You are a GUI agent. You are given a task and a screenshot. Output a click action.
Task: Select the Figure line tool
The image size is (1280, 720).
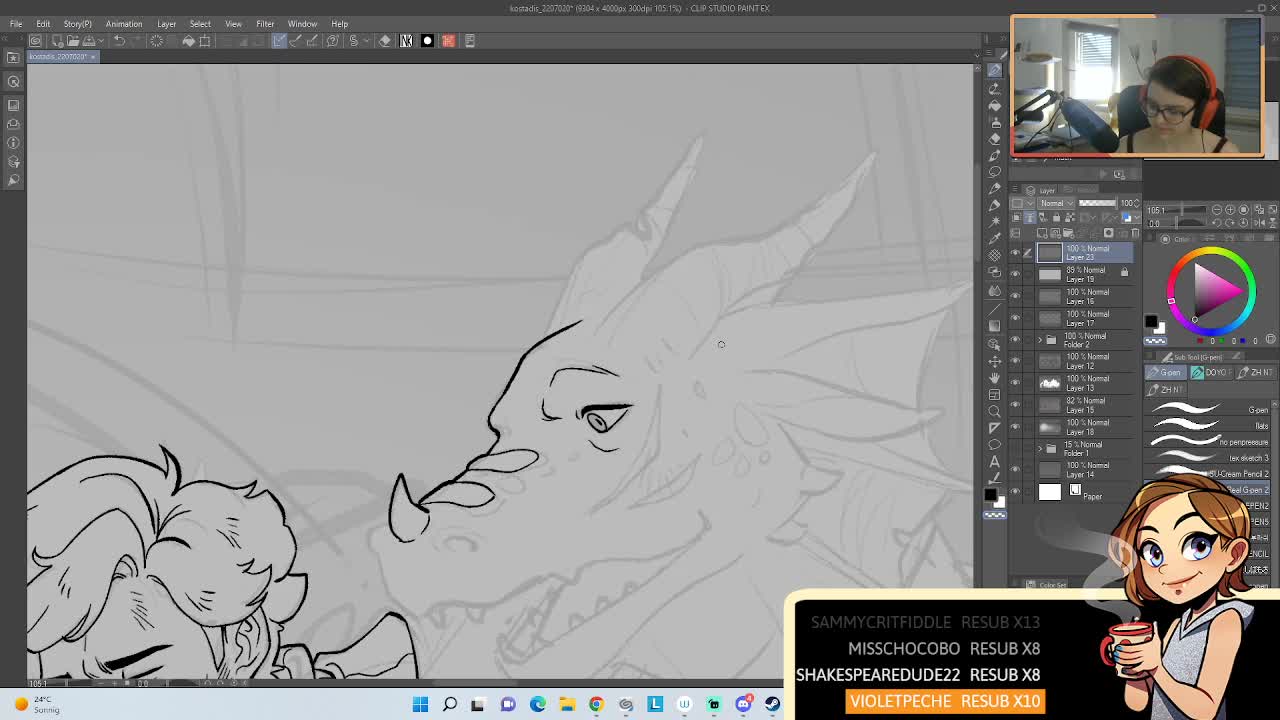pos(994,307)
